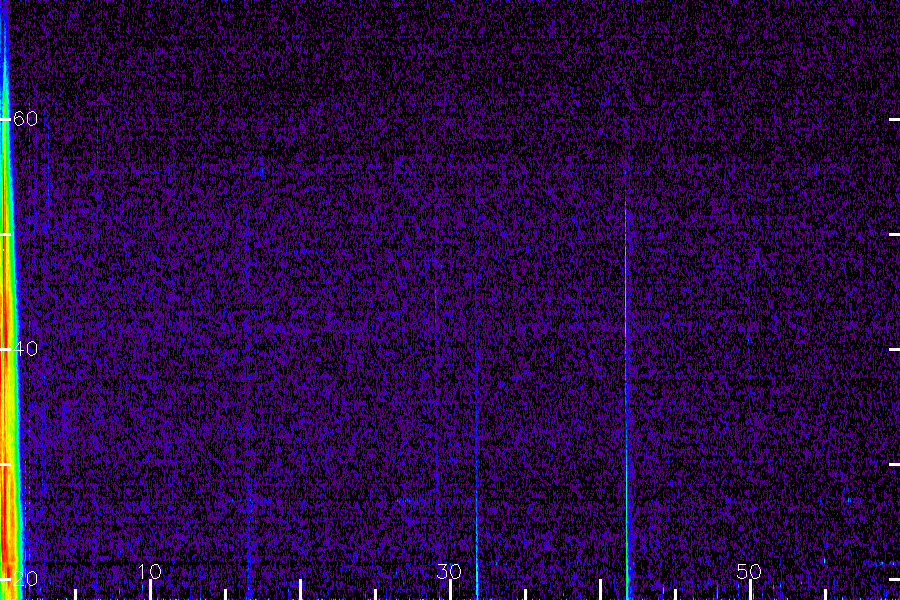
Task: Click the "10" horizontal axis label
Action: [x=150, y=571]
